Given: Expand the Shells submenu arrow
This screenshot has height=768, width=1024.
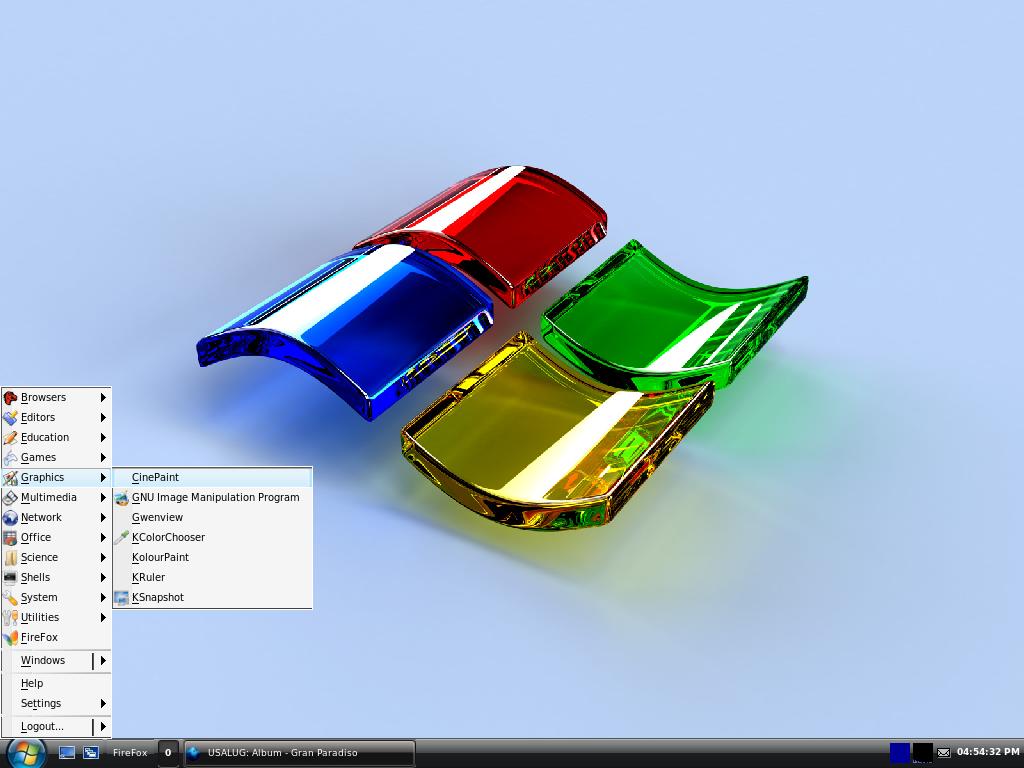Looking at the screenshot, I should 103,577.
